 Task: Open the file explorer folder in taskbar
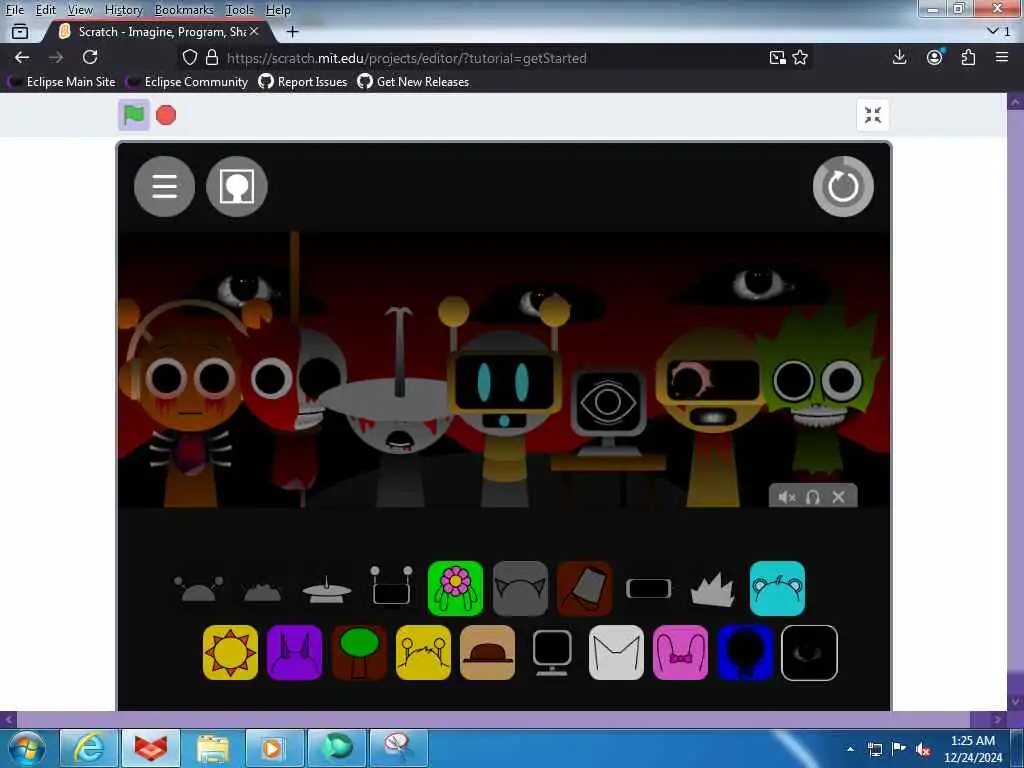(x=213, y=748)
